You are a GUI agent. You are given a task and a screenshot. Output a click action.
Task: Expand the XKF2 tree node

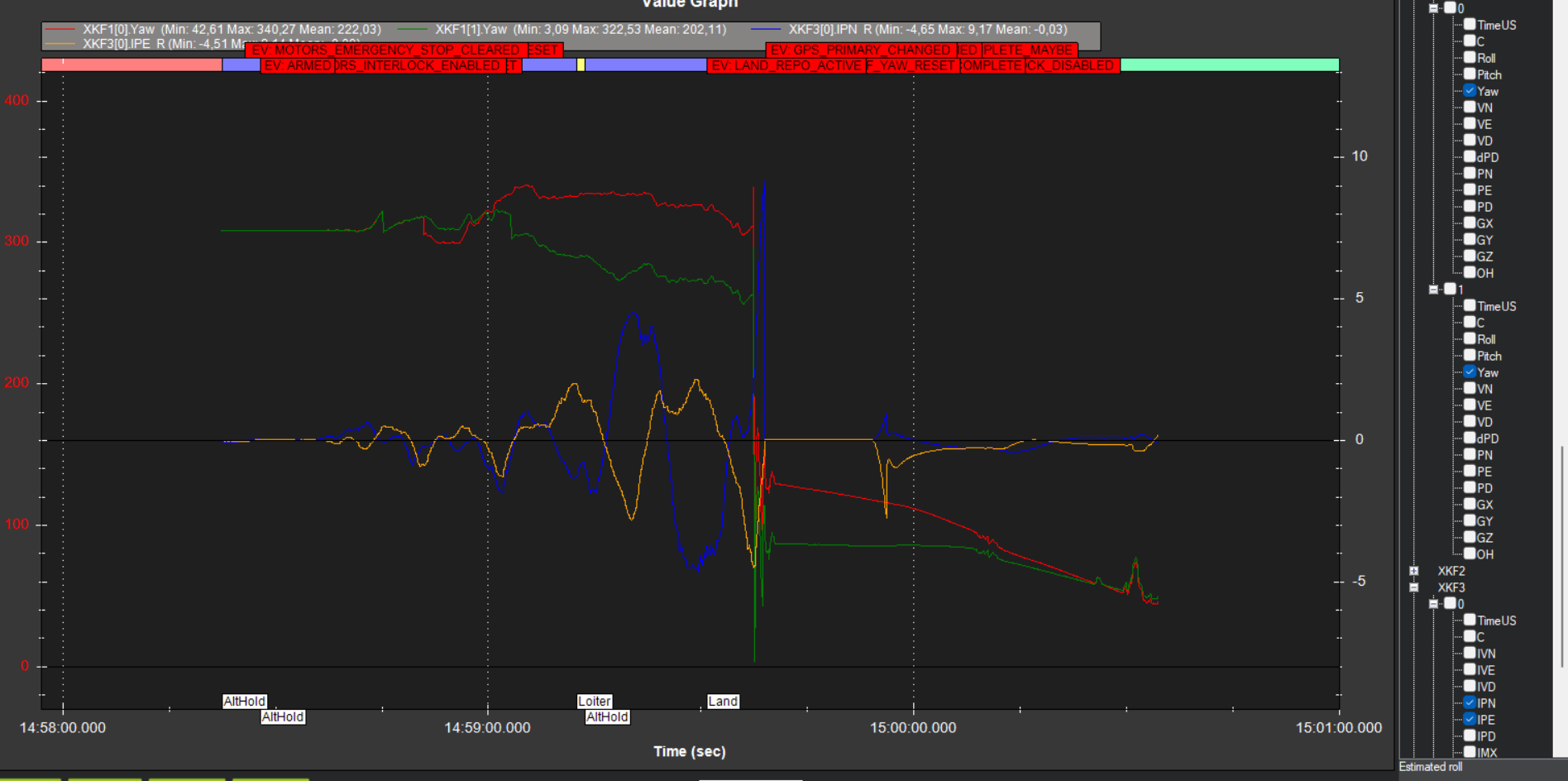[x=1414, y=571]
